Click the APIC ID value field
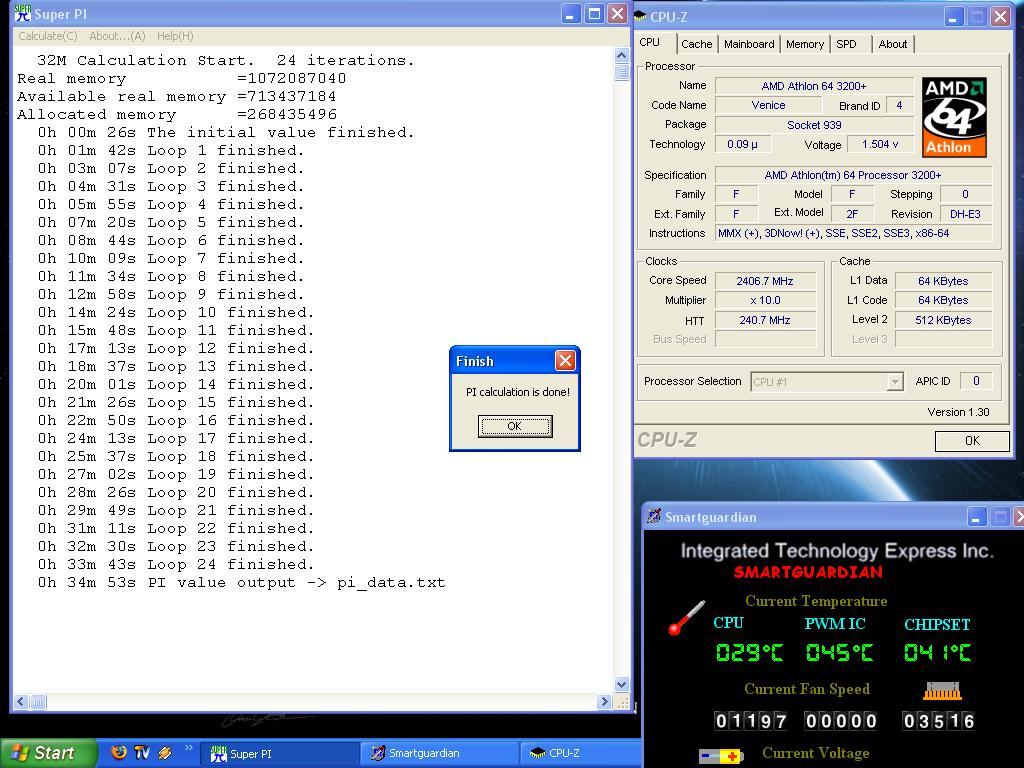 click(976, 381)
